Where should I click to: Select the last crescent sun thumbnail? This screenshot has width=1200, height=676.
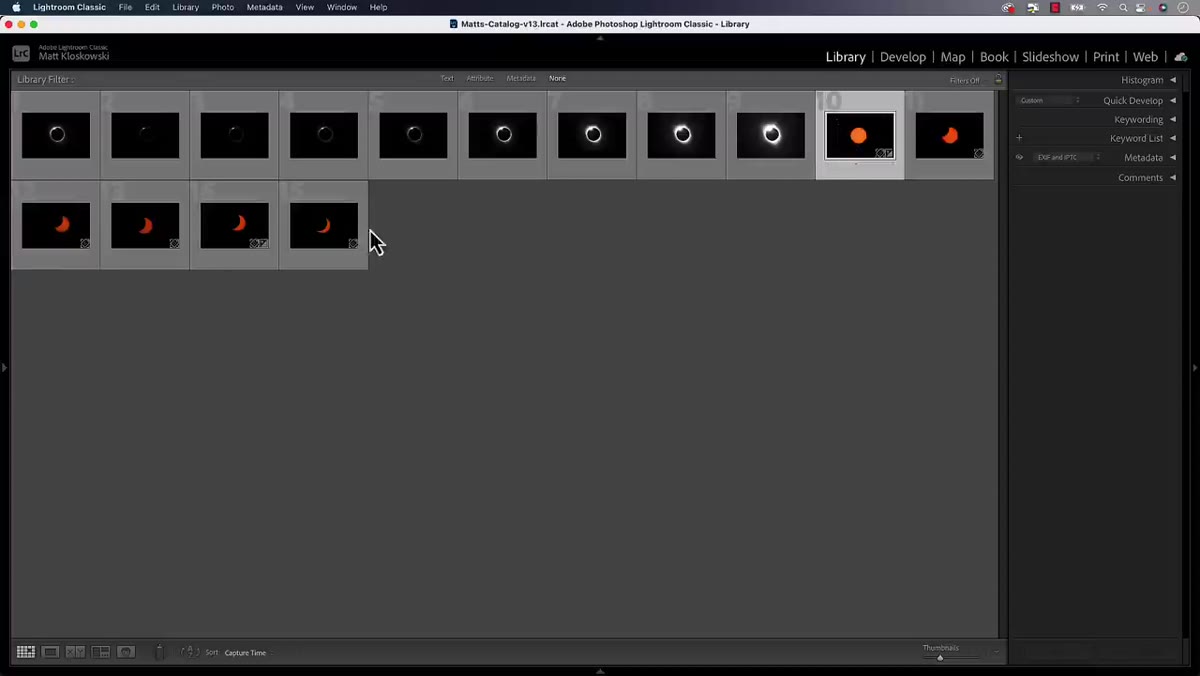pyautogui.click(x=324, y=225)
